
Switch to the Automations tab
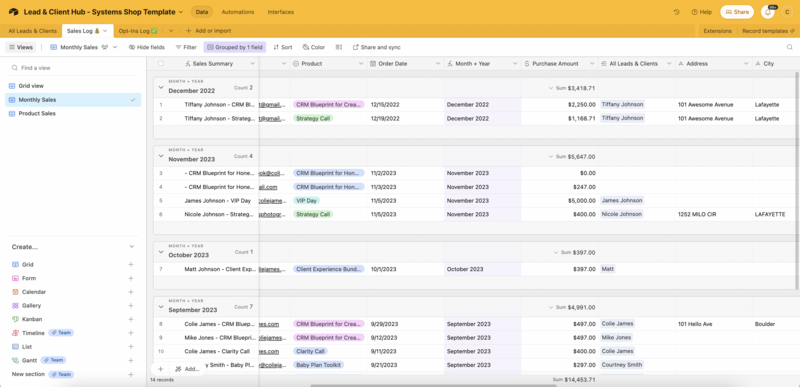(x=238, y=12)
